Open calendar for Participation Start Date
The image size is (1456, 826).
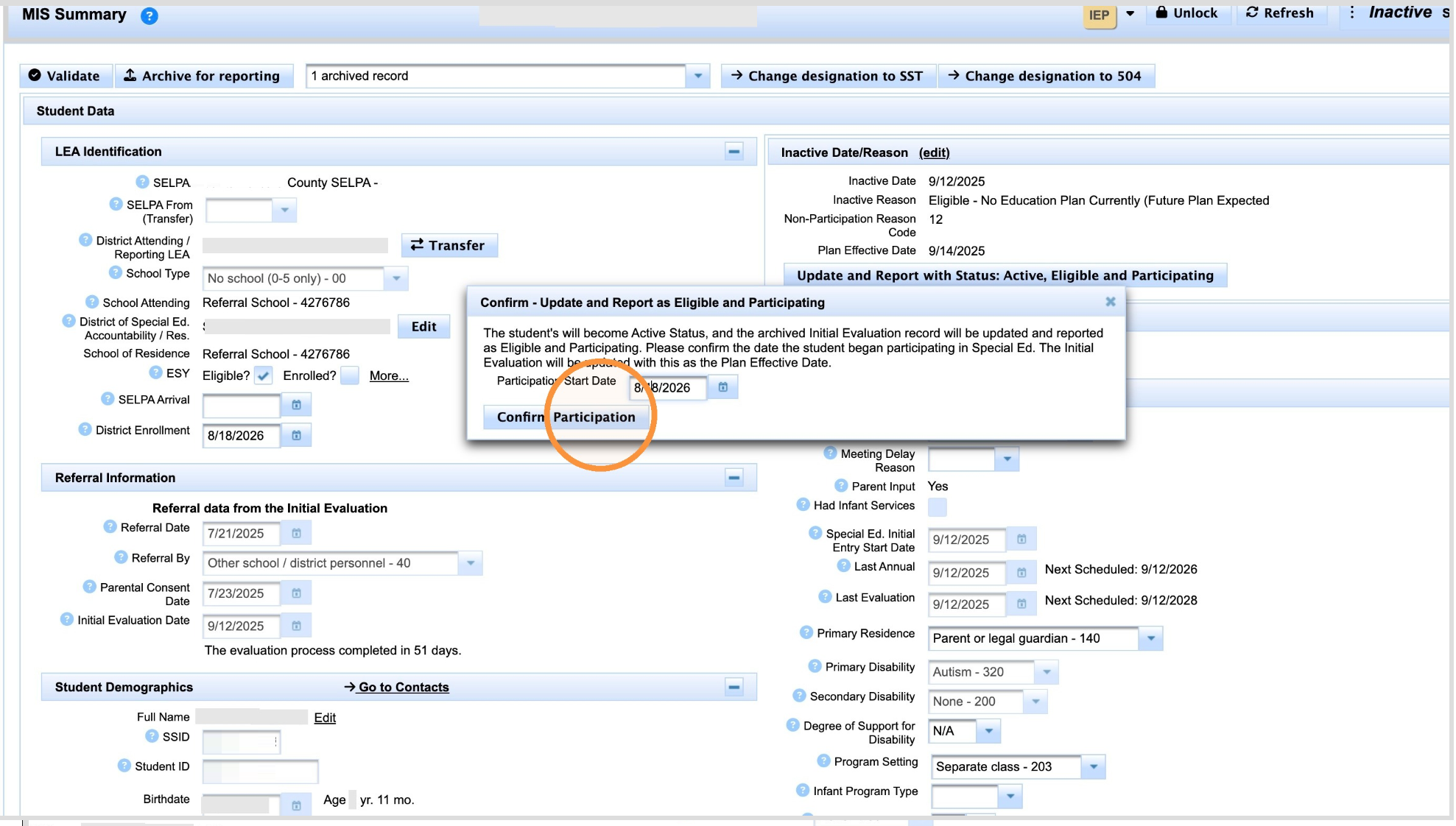723,387
